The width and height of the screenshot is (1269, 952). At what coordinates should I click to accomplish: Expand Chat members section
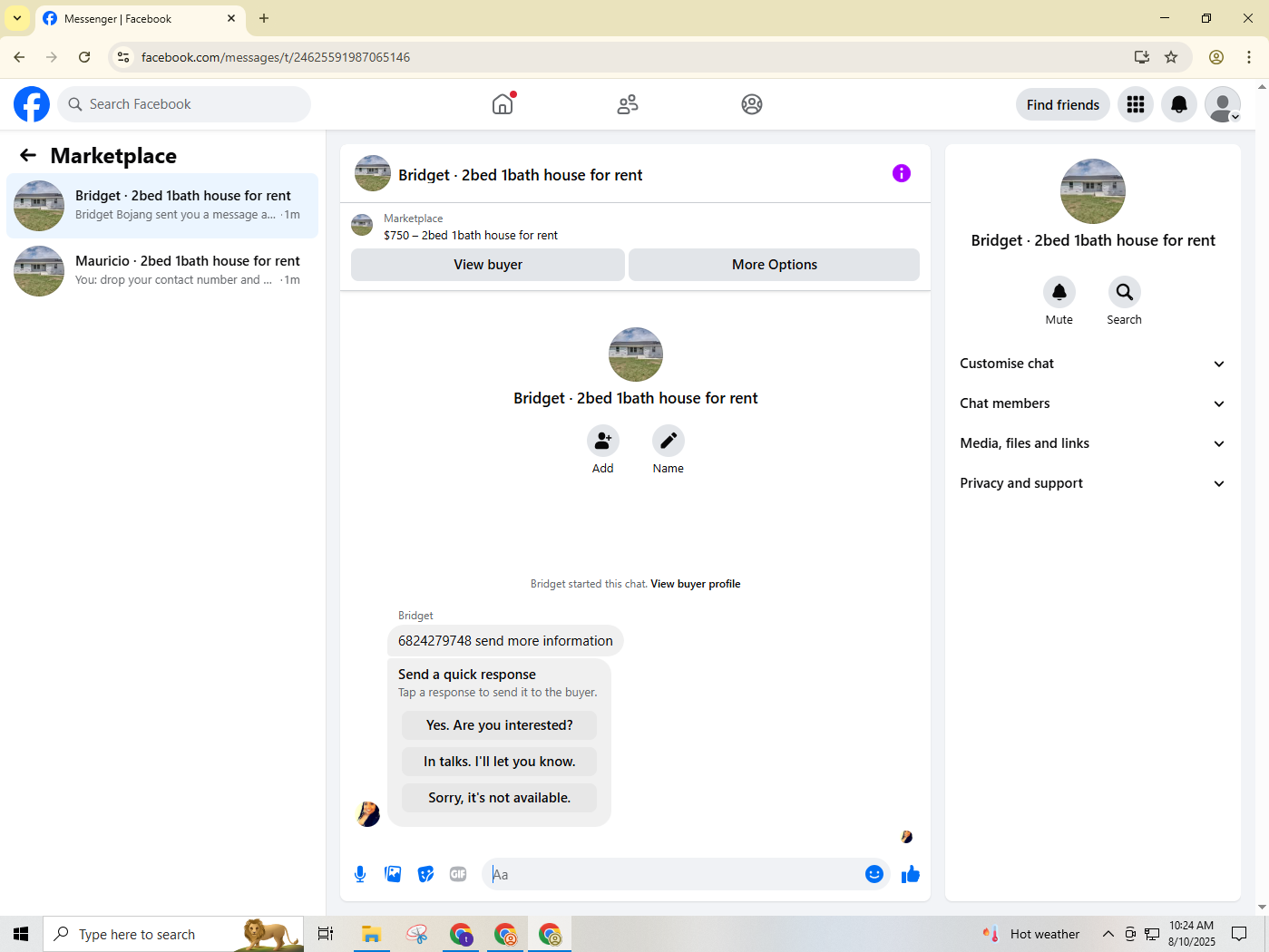pyautogui.click(x=1093, y=403)
